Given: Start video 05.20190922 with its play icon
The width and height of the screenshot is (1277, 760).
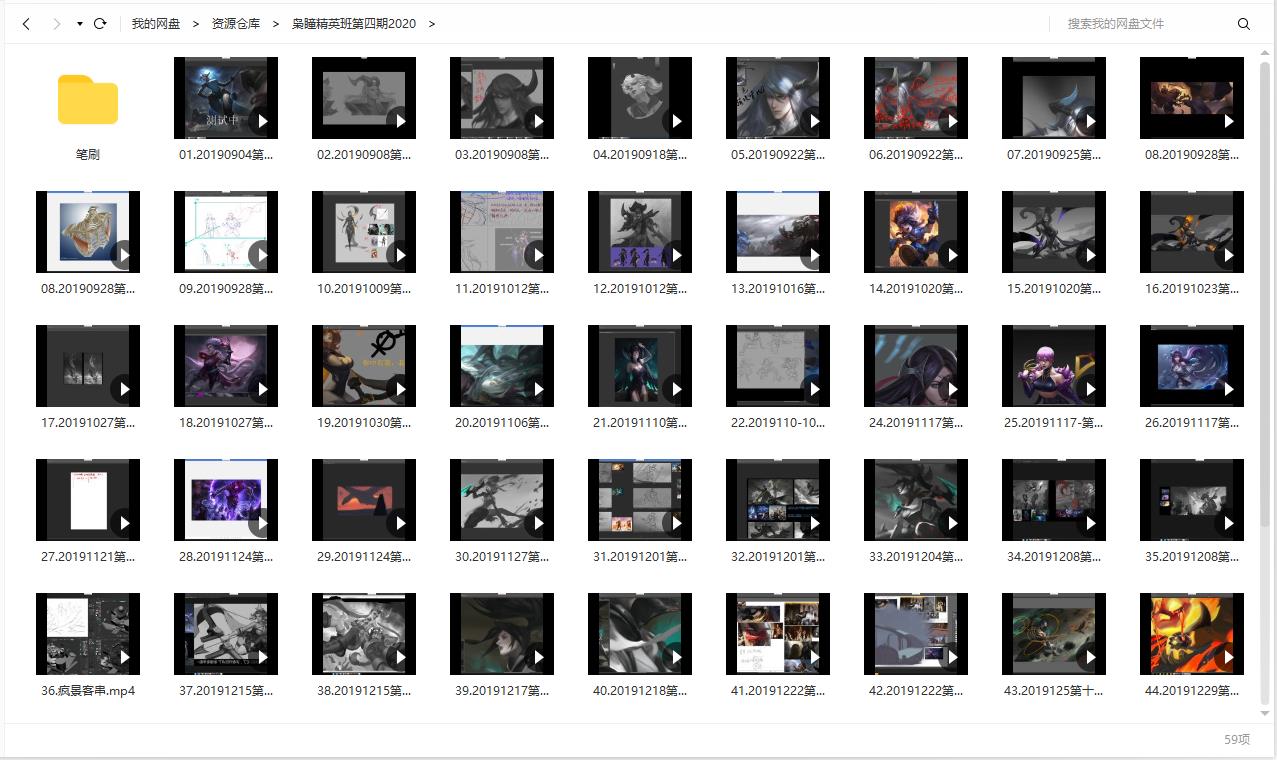Looking at the screenshot, I should pyautogui.click(x=814, y=121).
